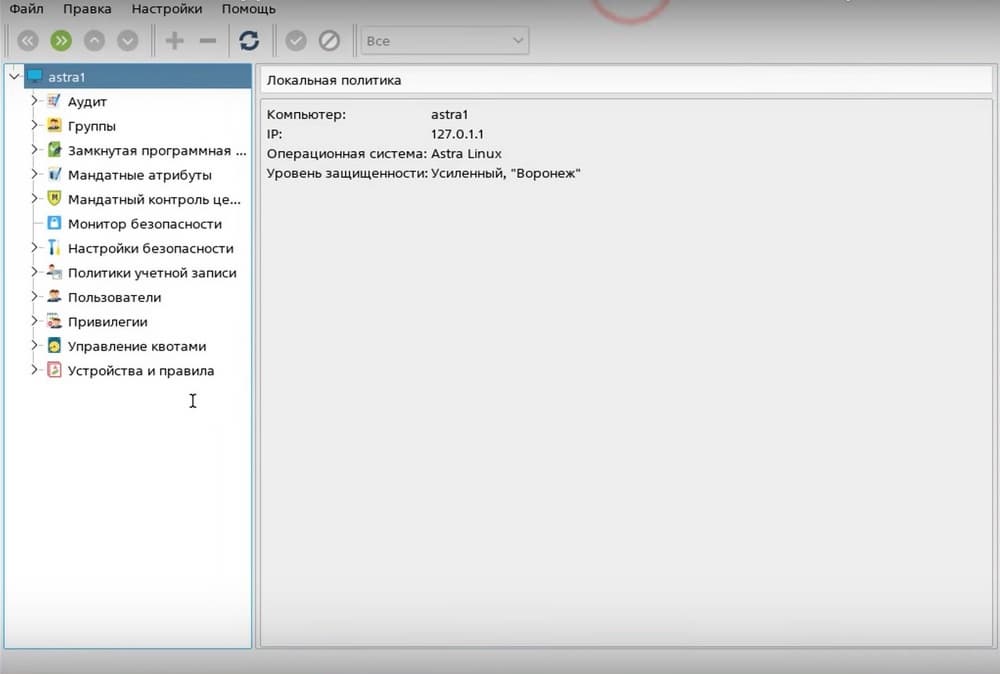Screen dimensions: 1000x674
Task: Expand the Пользователи tree node
Action: coord(34,297)
